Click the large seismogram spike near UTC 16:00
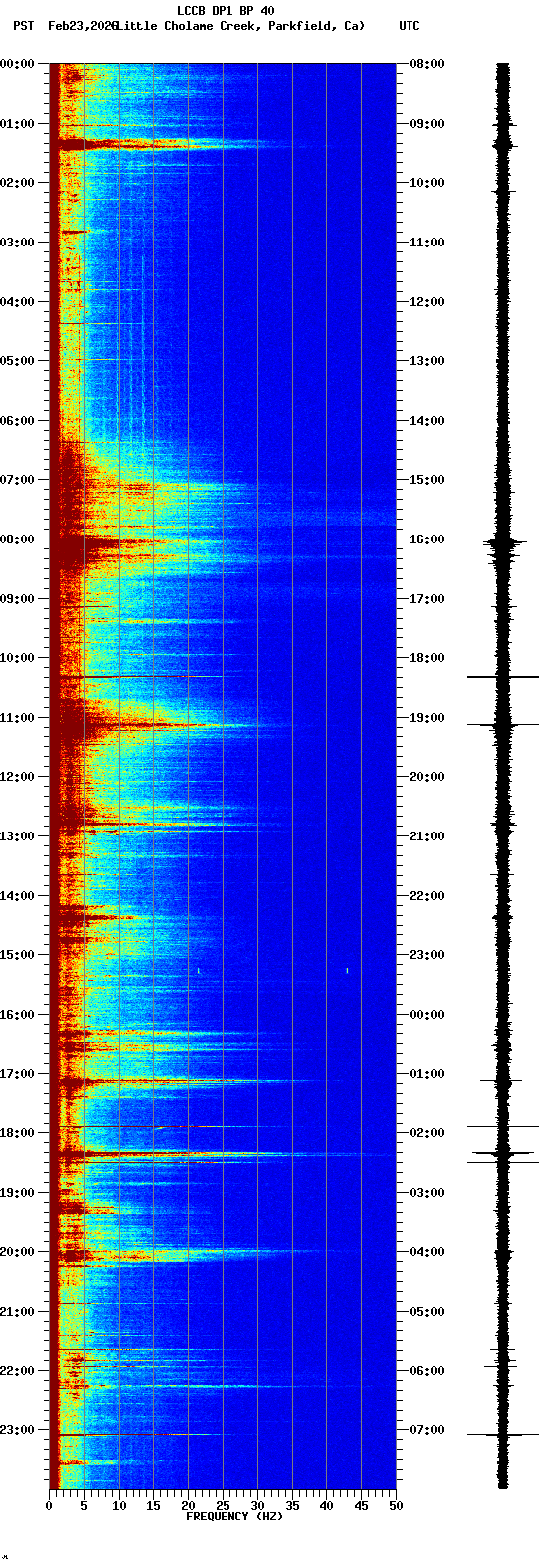546x1568 pixels. [x=503, y=542]
